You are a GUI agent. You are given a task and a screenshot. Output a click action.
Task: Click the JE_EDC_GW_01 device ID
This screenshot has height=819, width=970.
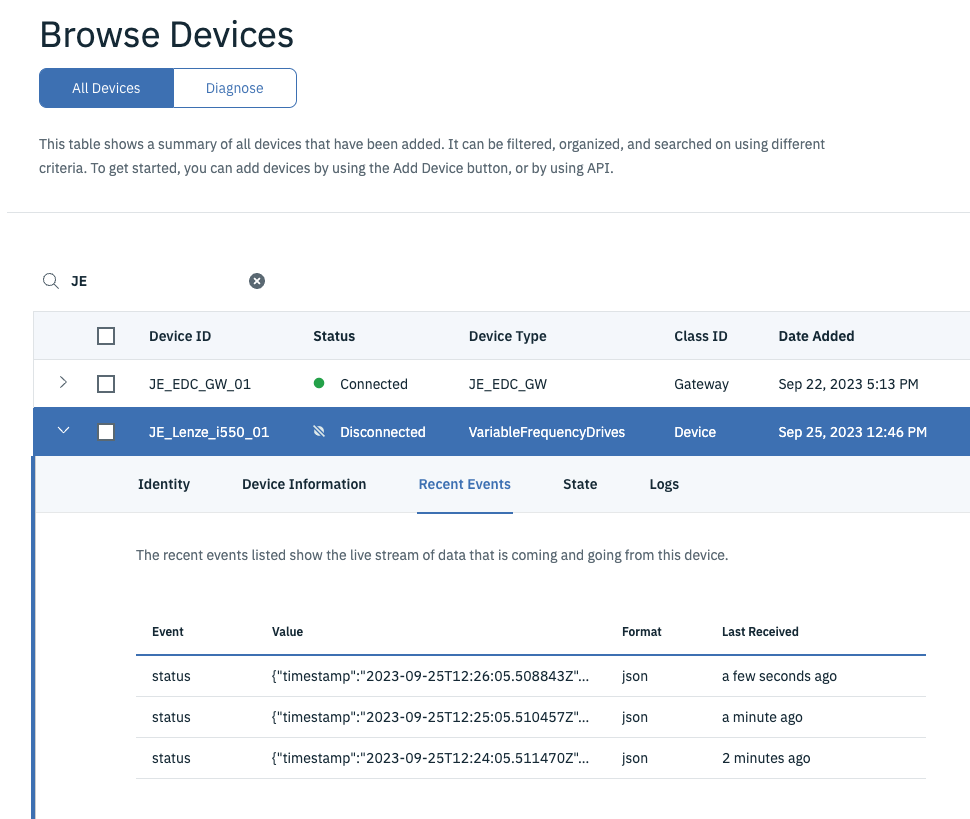pyautogui.click(x=200, y=384)
